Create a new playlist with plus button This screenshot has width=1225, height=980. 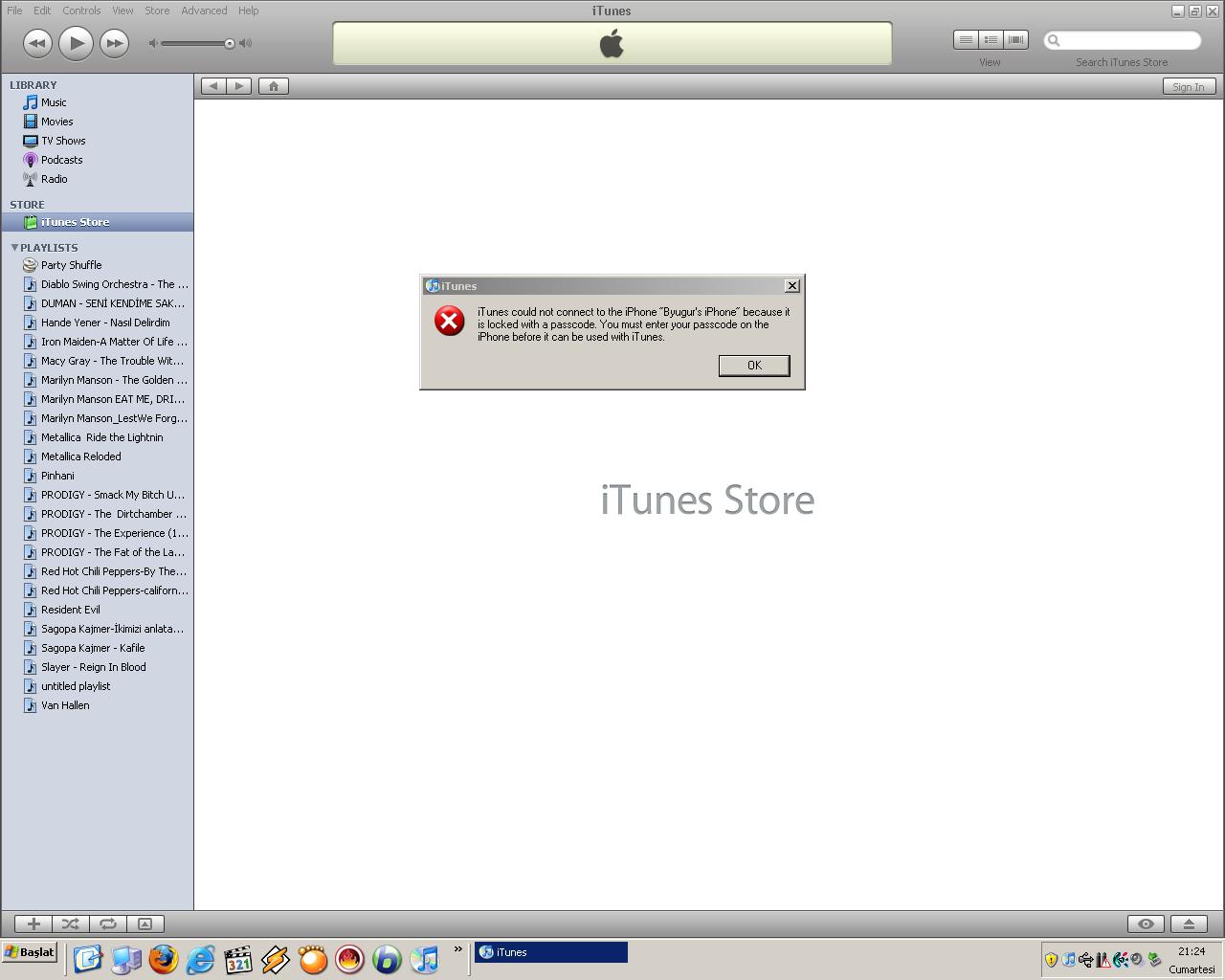33,924
